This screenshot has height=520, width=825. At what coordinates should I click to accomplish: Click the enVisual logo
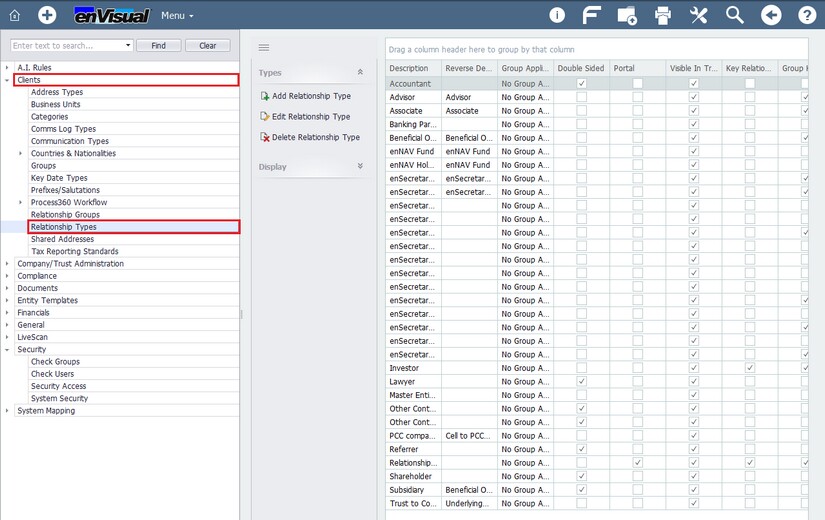pos(112,15)
